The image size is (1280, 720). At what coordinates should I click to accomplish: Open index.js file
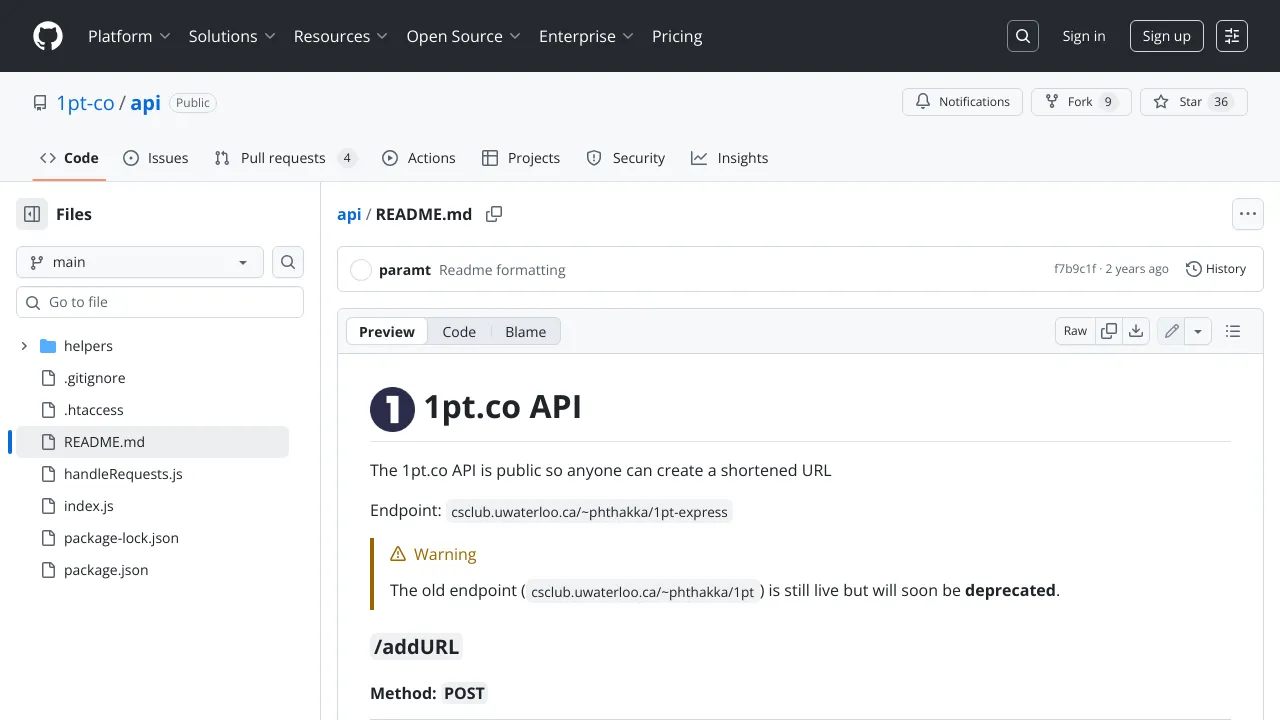click(x=89, y=506)
